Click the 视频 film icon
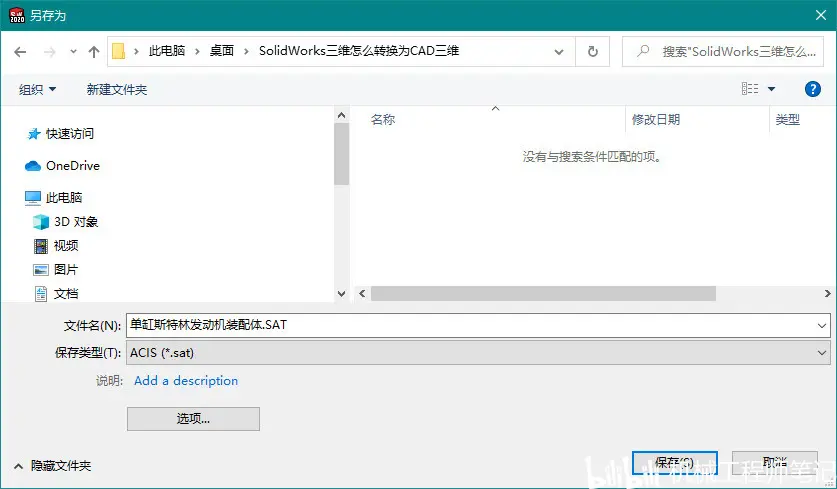 pyautogui.click(x=41, y=246)
